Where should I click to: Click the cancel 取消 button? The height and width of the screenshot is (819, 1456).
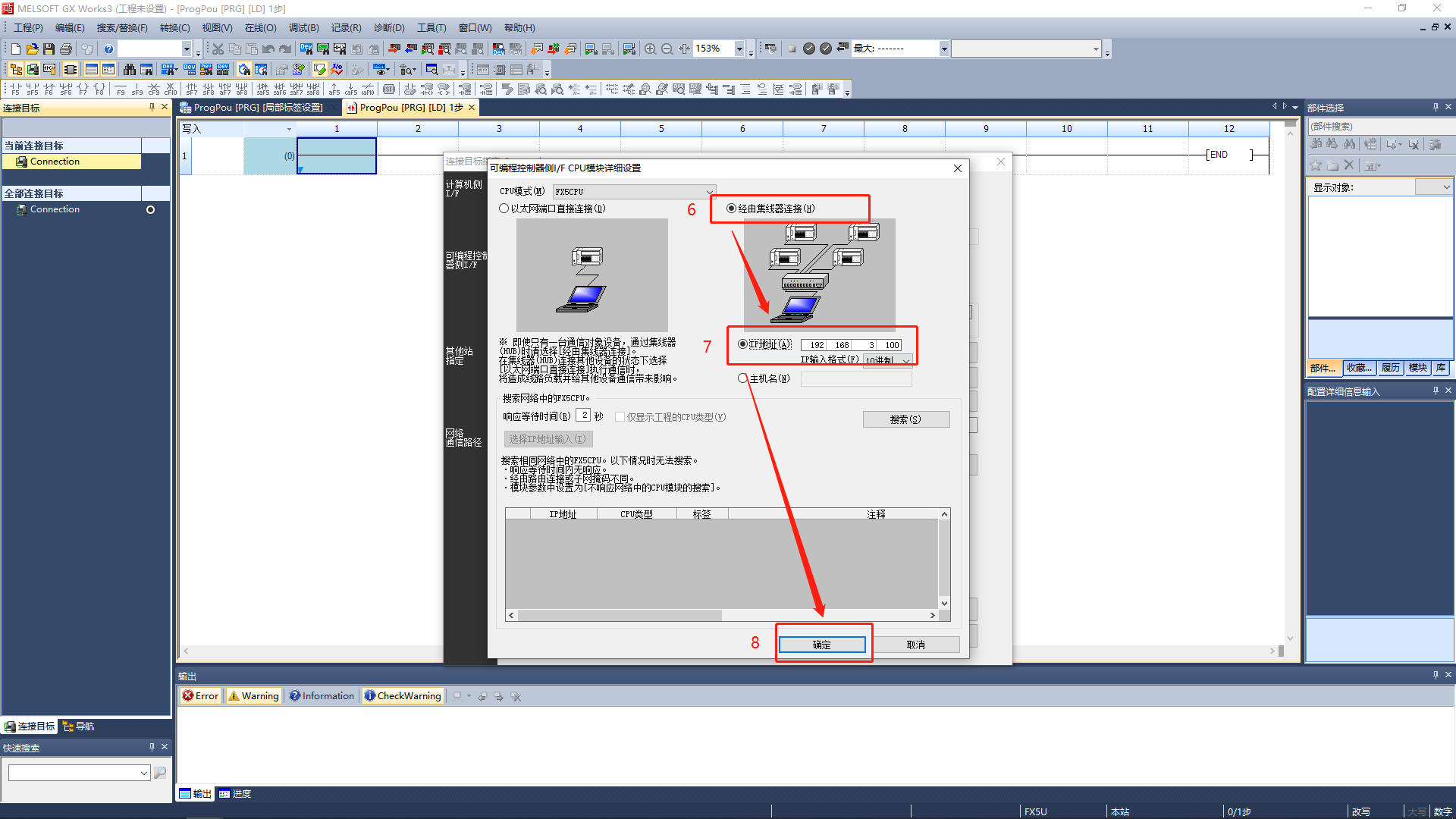[916, 645]
